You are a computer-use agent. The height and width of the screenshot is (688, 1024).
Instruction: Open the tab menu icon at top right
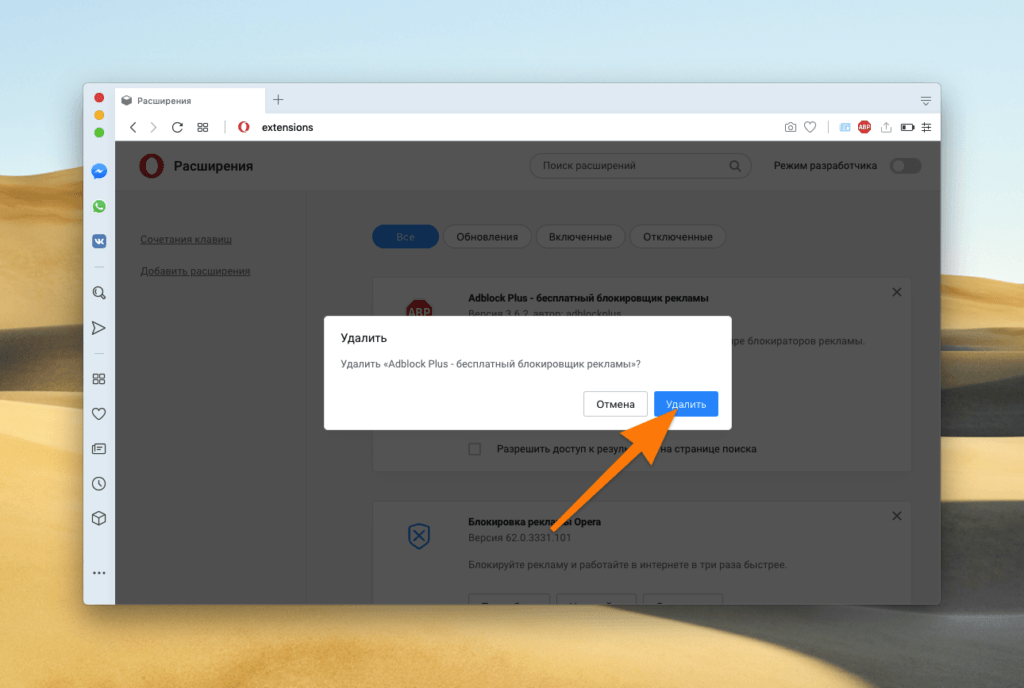[x=926, y=101]
